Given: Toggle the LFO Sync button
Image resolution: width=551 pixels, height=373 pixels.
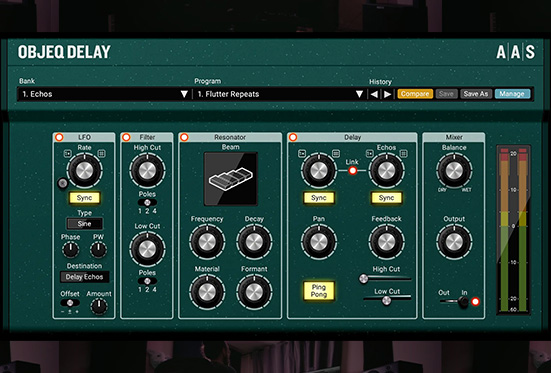Looking at the screenshot, I should 84,198.
